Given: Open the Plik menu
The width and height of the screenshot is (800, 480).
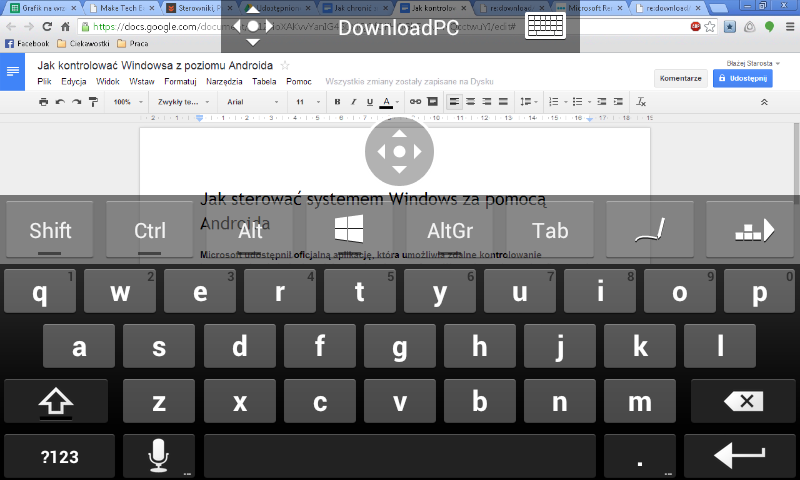Looking at the screenshot, I should [44, 82].
